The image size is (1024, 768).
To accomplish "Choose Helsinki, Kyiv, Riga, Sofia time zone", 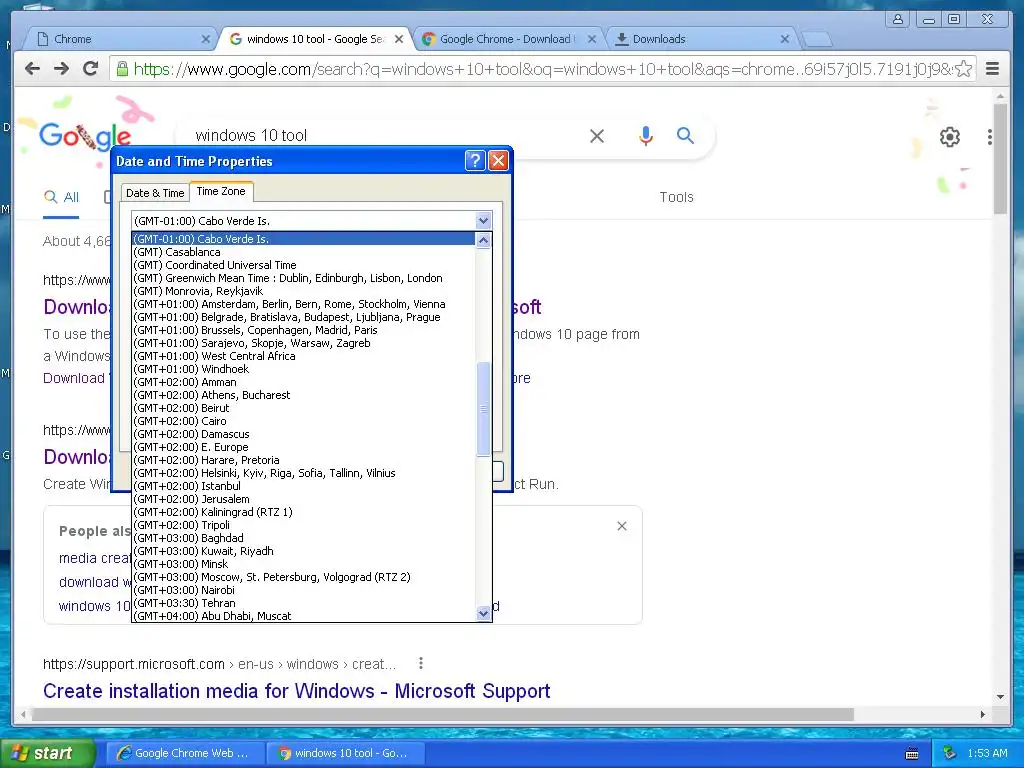I will (303, 473).
